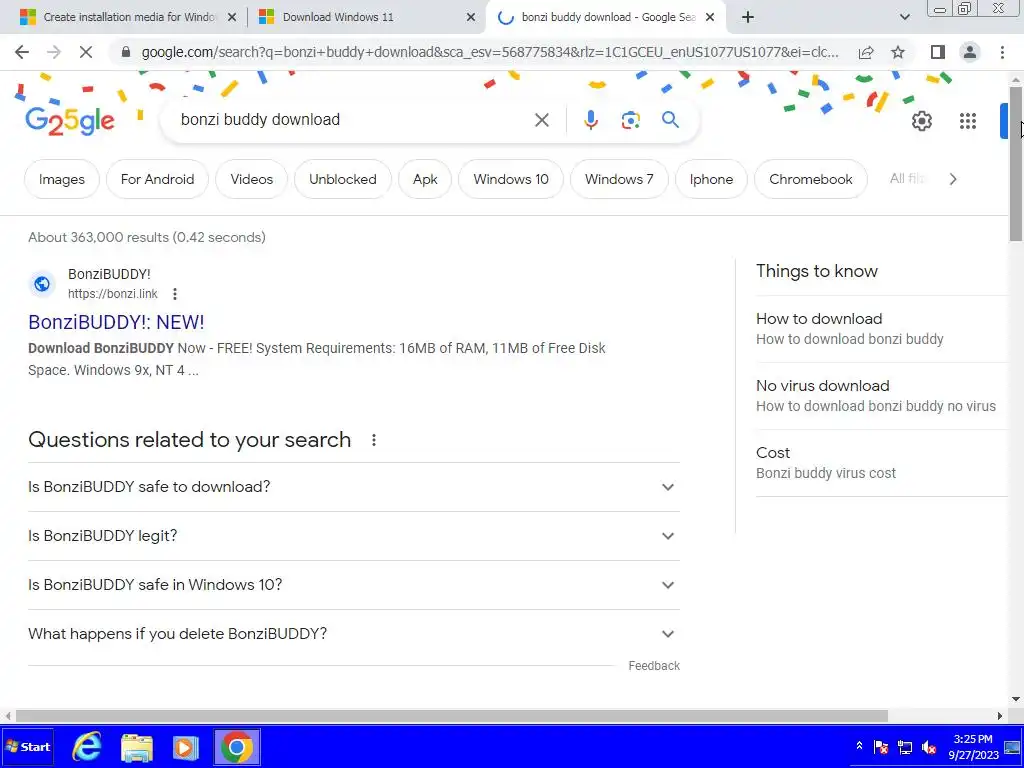Image resolution: width=1024 pixels, height=768 pixels.
Task: Open the tab search dropdown arrow
Action: point(904,18)
